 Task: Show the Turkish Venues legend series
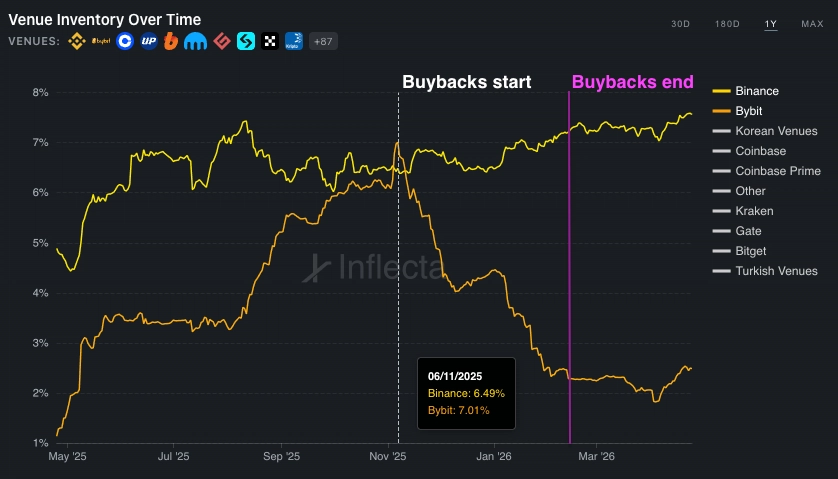(x=775, y=271)
